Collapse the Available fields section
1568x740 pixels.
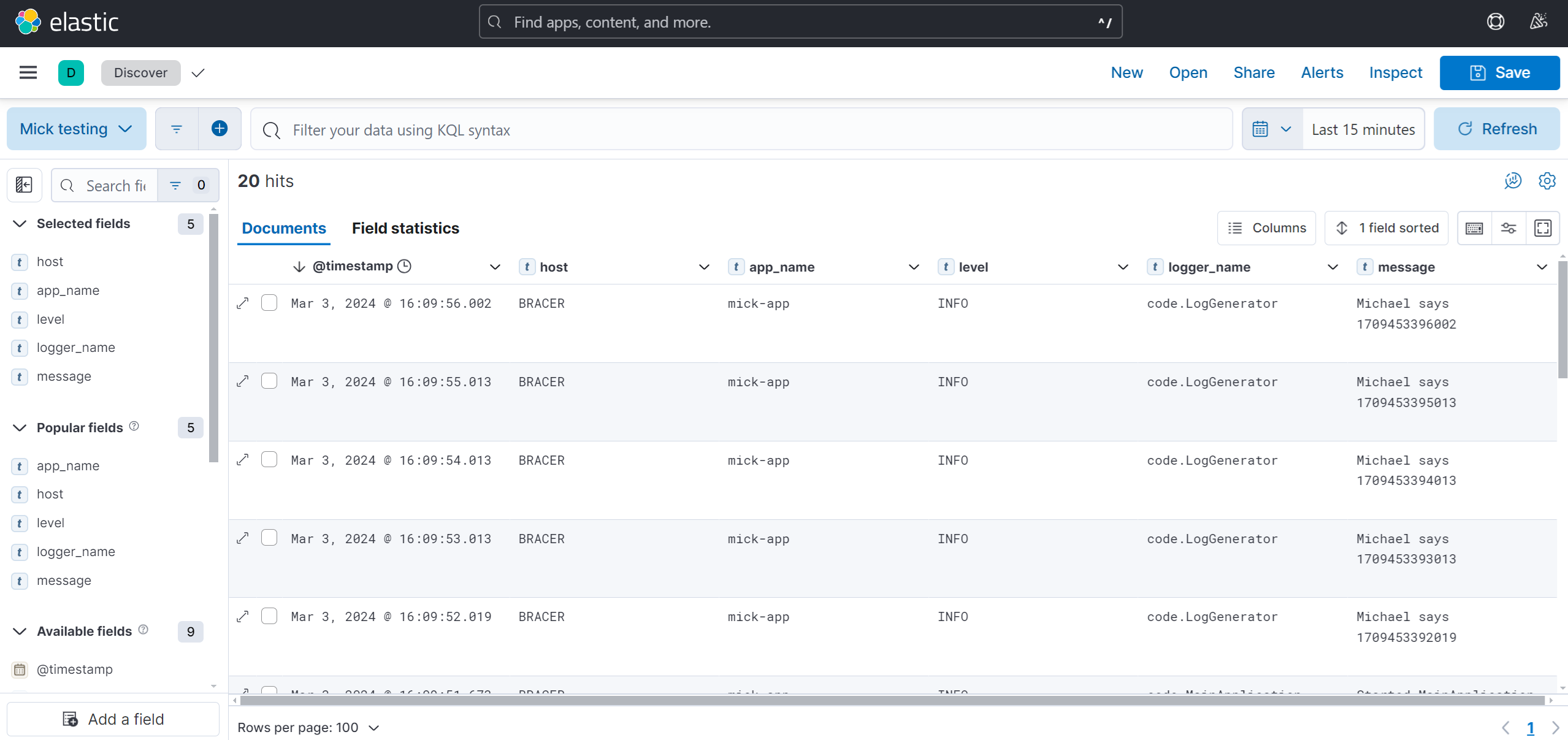[20, 631]
